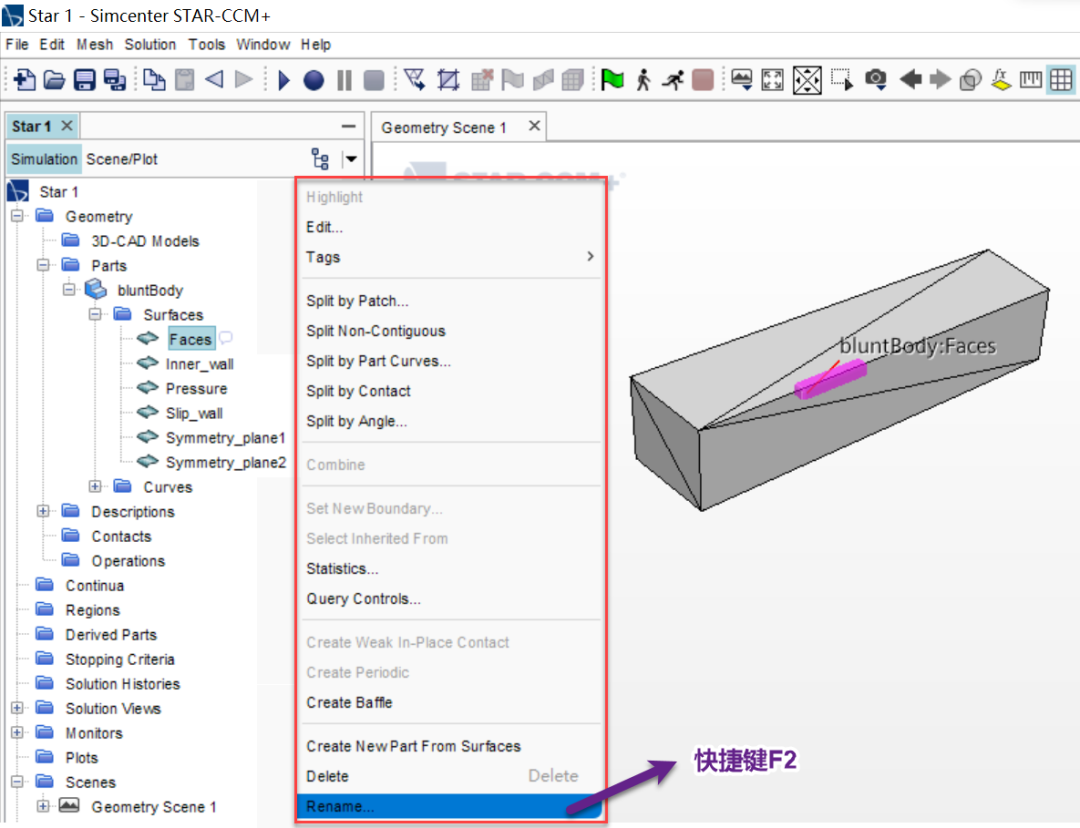Click the inverted triangle mesh icon
This screenshot has height=828, width=1080.
pos(415,80)
